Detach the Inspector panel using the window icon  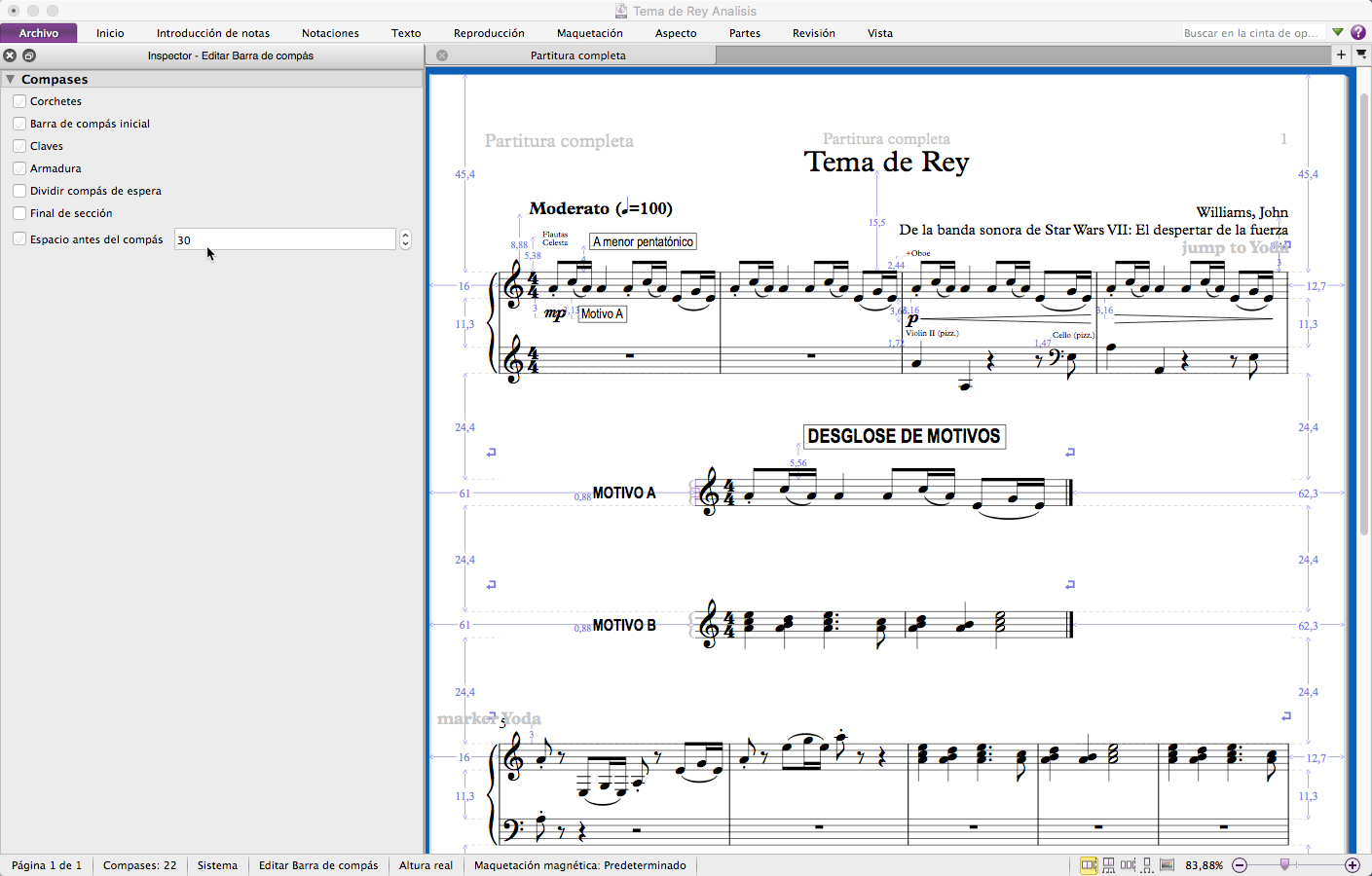29,55
